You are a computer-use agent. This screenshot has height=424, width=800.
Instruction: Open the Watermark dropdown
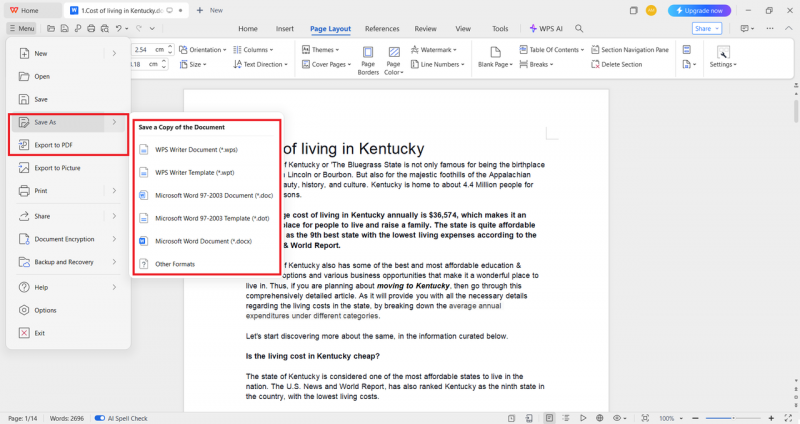[x=434, y=49]
